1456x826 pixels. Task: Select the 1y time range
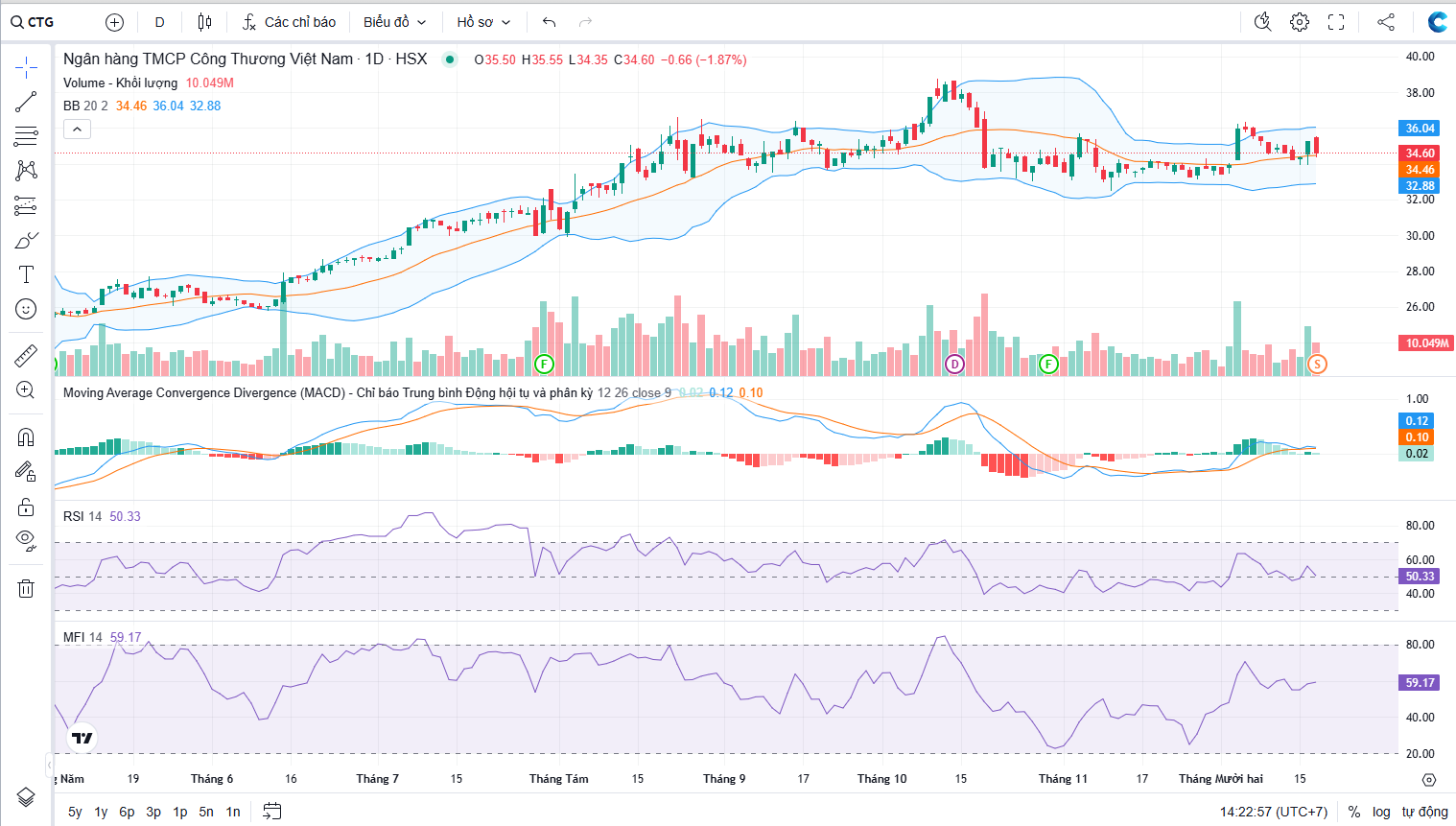101,812
